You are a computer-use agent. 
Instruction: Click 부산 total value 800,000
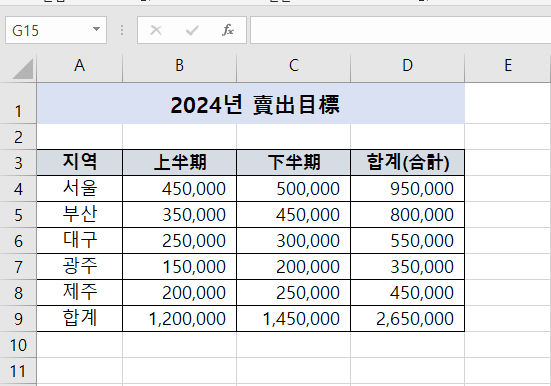408,214
